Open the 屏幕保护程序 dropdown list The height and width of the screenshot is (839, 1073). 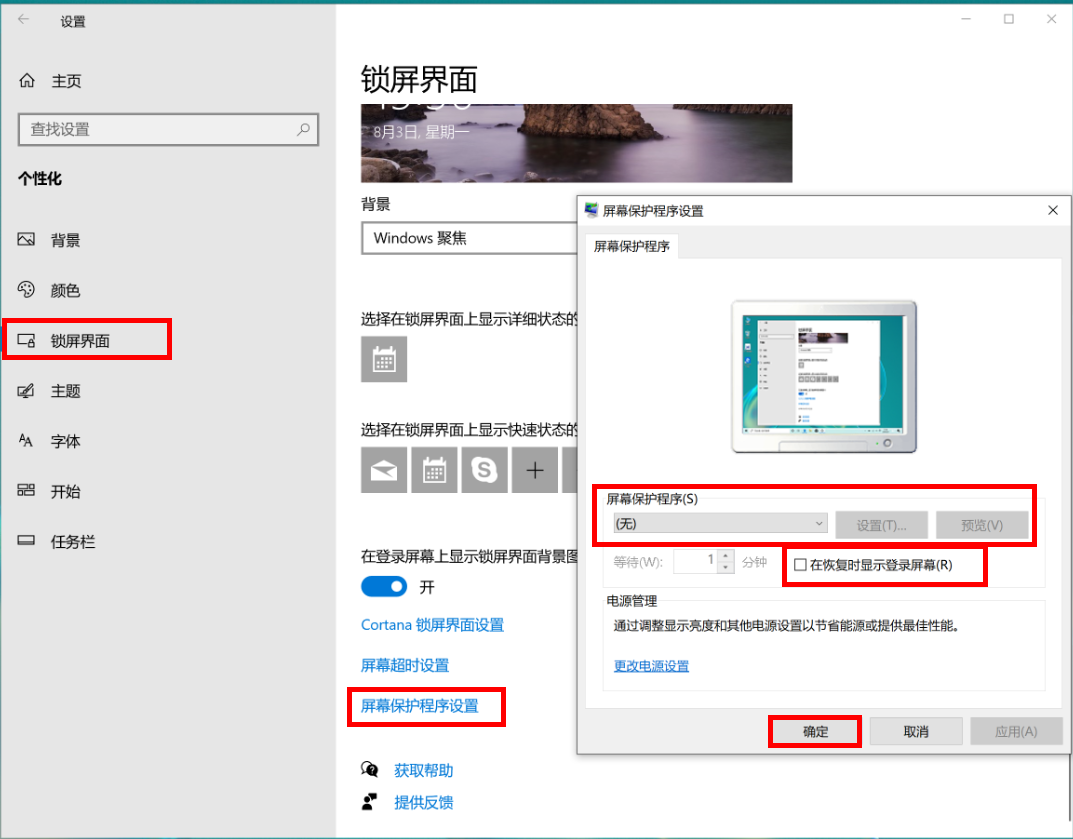tap(720, 524)
